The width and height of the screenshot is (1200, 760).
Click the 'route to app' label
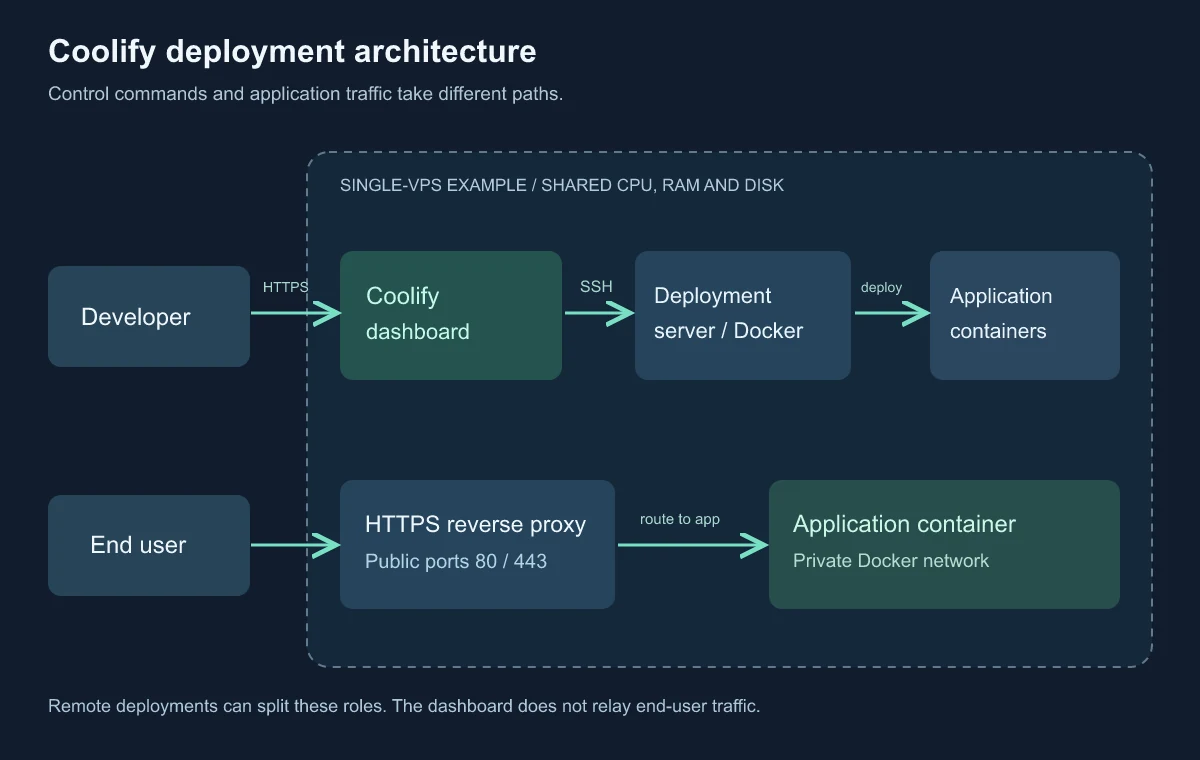(680, 519)
